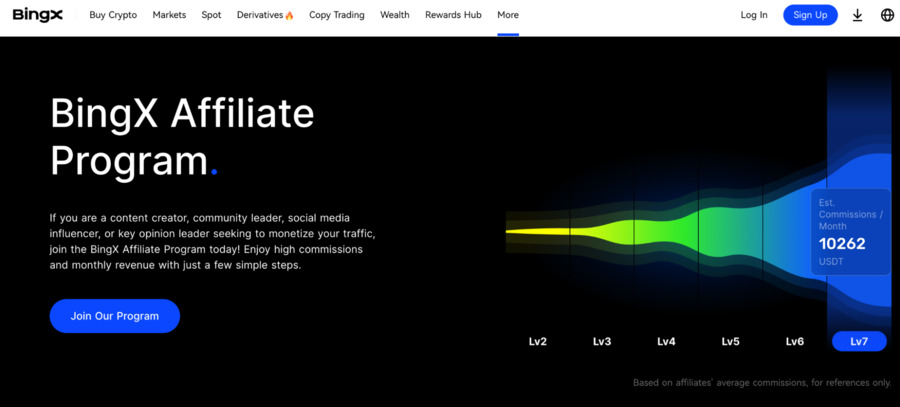This screenshot has width=900, height=407.
Task: Select the Lv5 level
Action: (731, 342)
